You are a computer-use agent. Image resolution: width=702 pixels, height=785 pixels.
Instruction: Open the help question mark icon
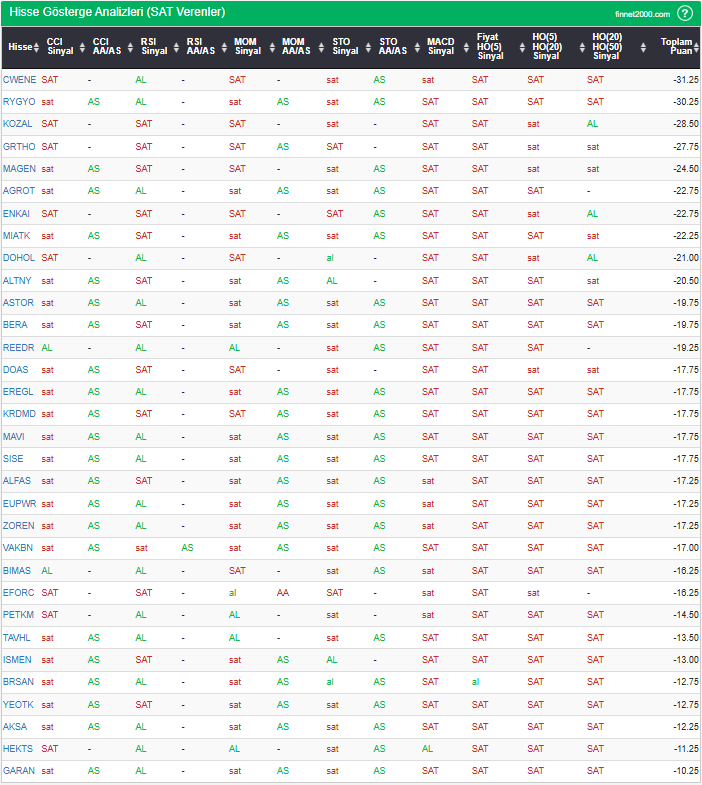point(684,13)
